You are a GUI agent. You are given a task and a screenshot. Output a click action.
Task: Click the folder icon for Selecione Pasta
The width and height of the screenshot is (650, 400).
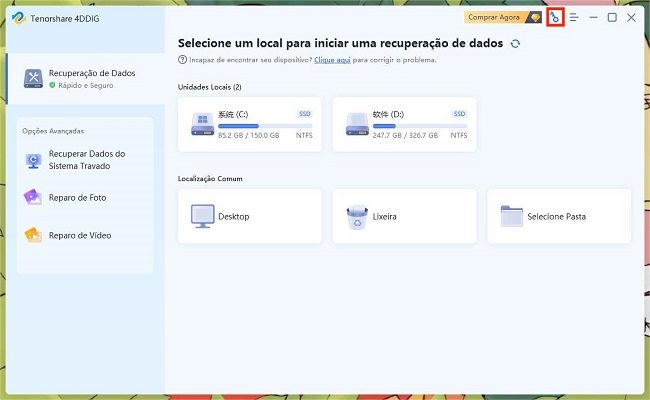click(512, 216)
